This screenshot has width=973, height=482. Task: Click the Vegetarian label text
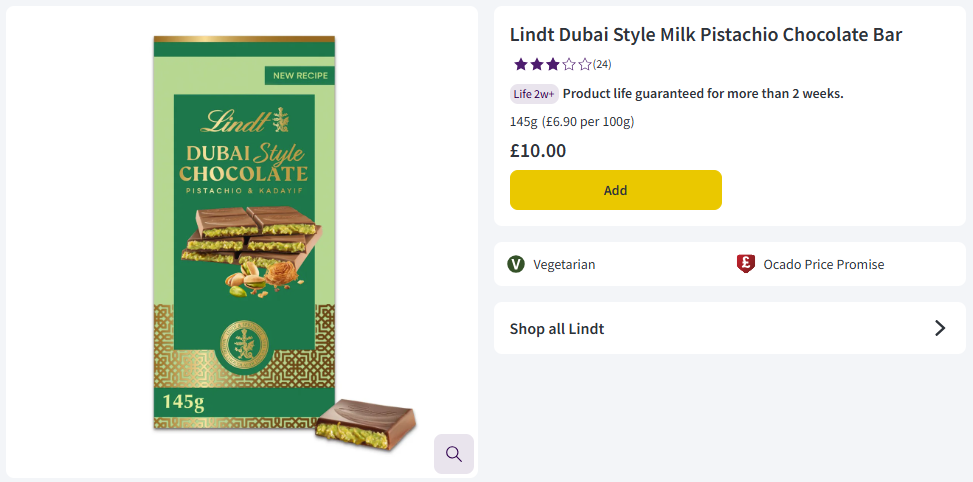pyautogui.click(x=564, y=264)
